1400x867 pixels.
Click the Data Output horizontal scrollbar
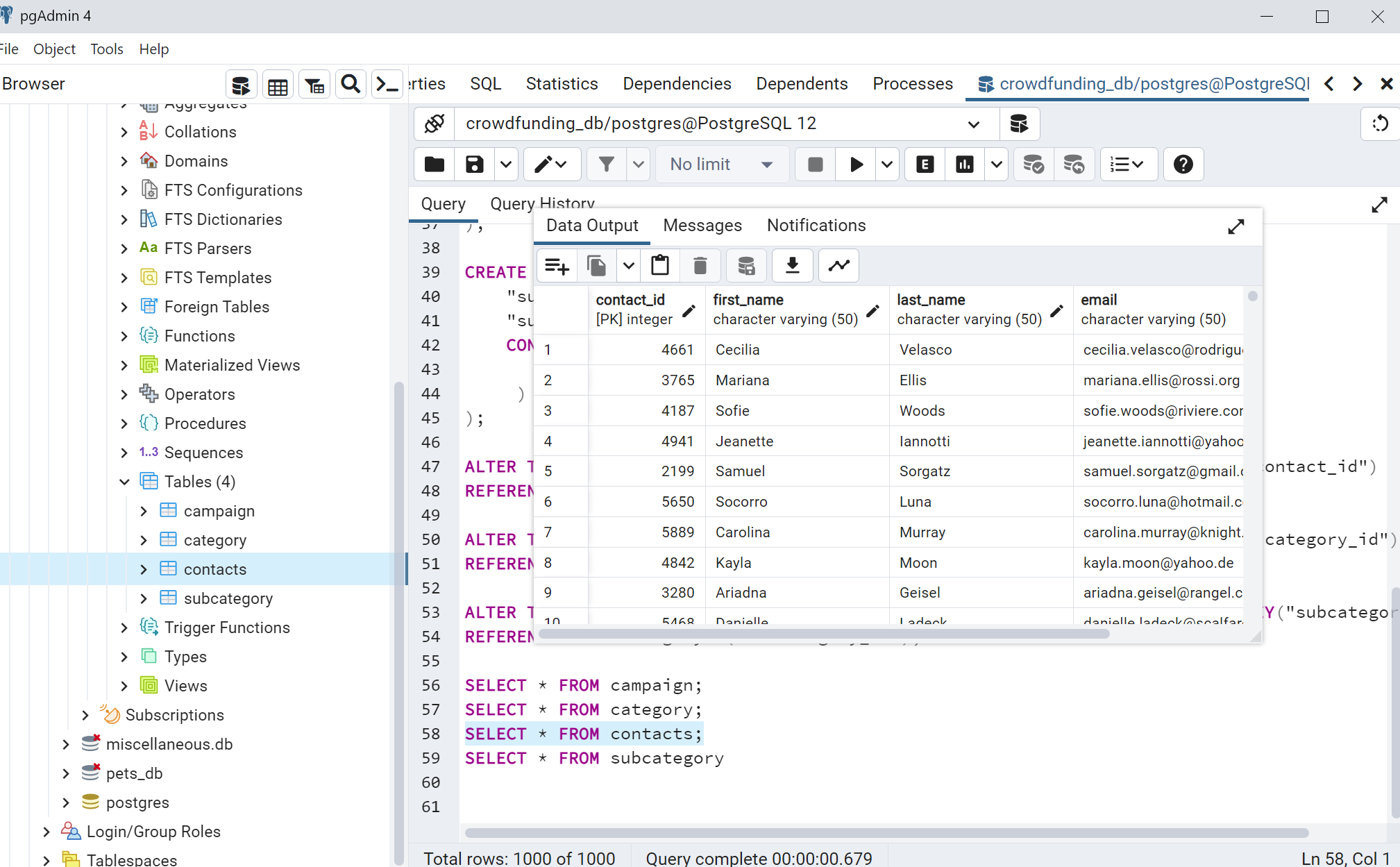point(823,634)
